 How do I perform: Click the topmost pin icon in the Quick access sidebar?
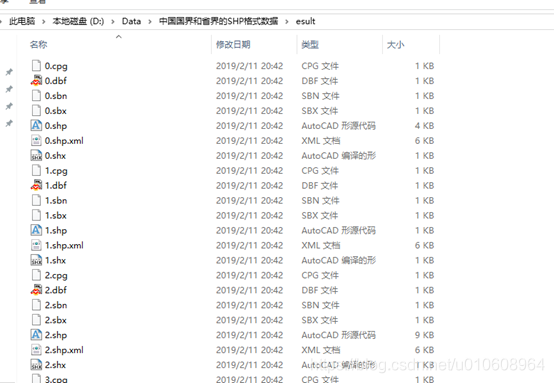(x=9, y=72)
